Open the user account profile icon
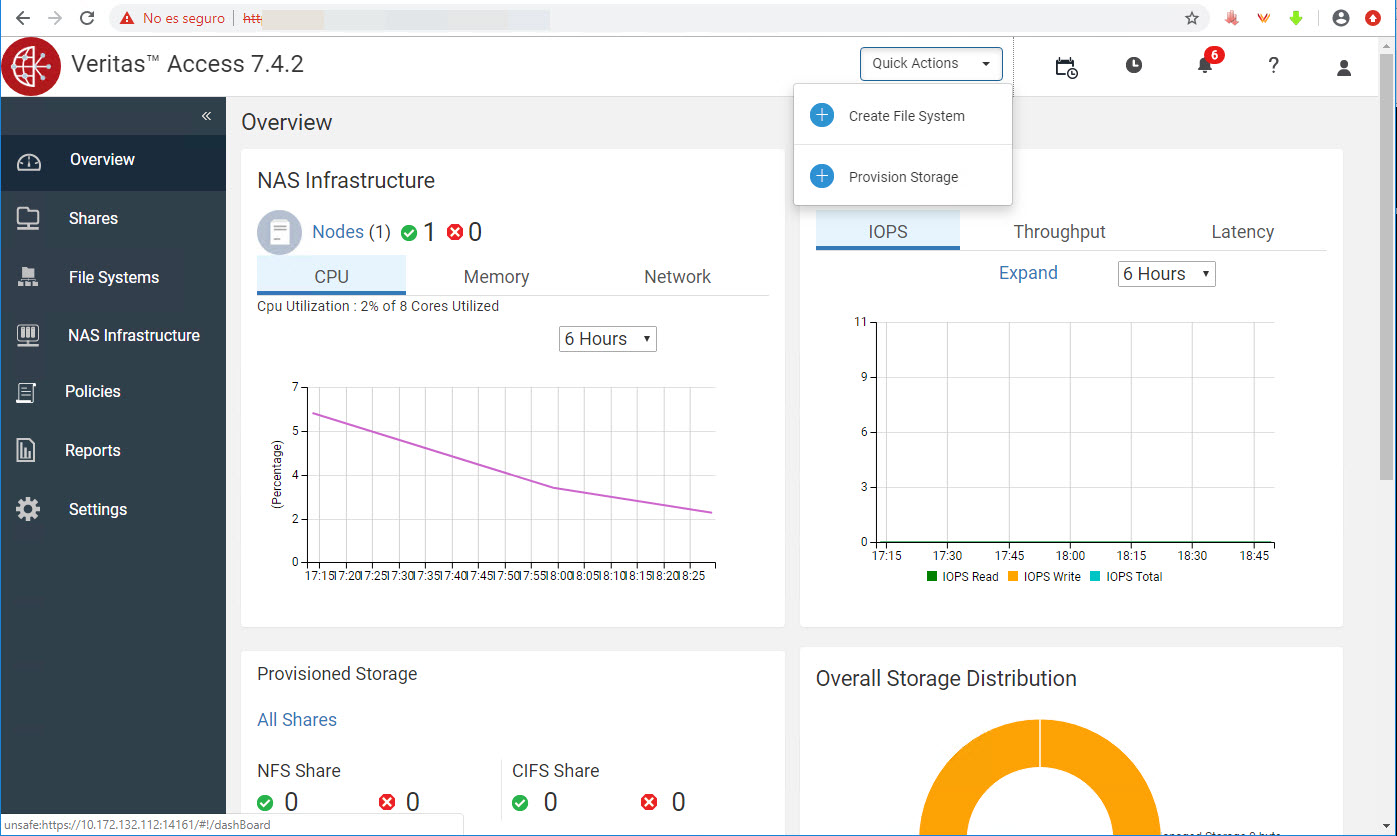The width and height of the screenshot is (1397, 836). pos(1343,67)
